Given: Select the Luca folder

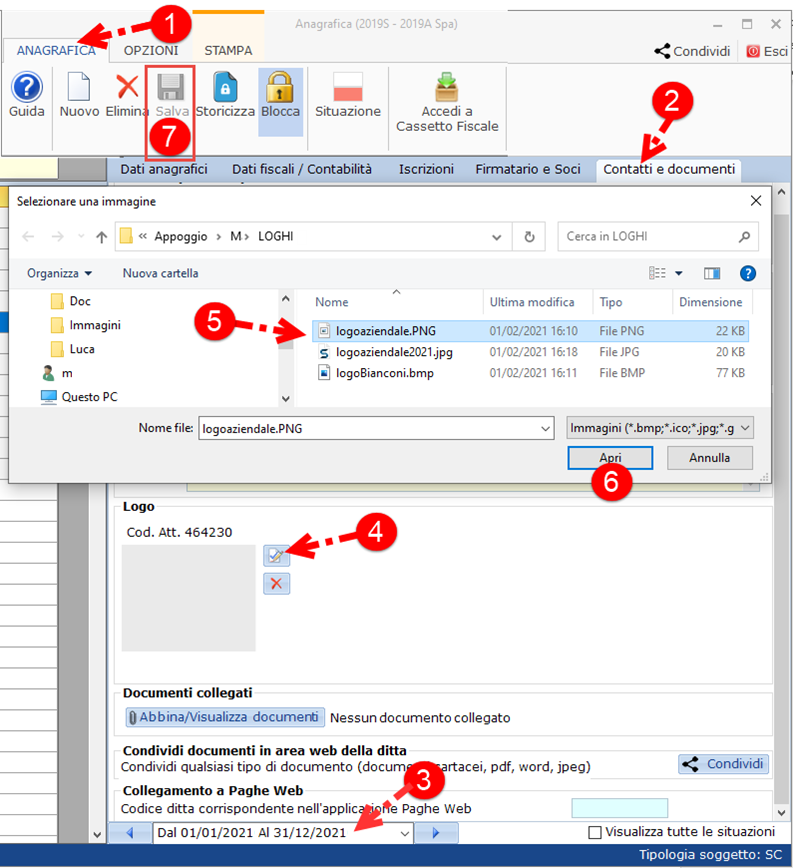Looking at the screenshot, I should pyautogui.click(x=72, y=349).
